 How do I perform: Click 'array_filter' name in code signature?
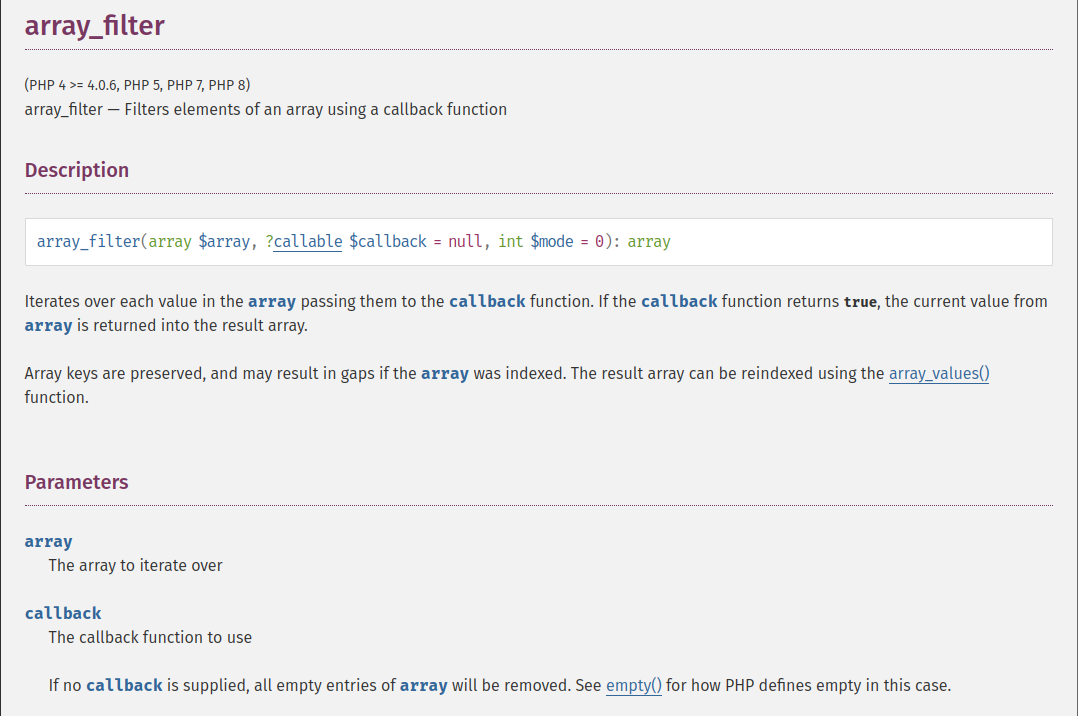[x=89, y=241]
